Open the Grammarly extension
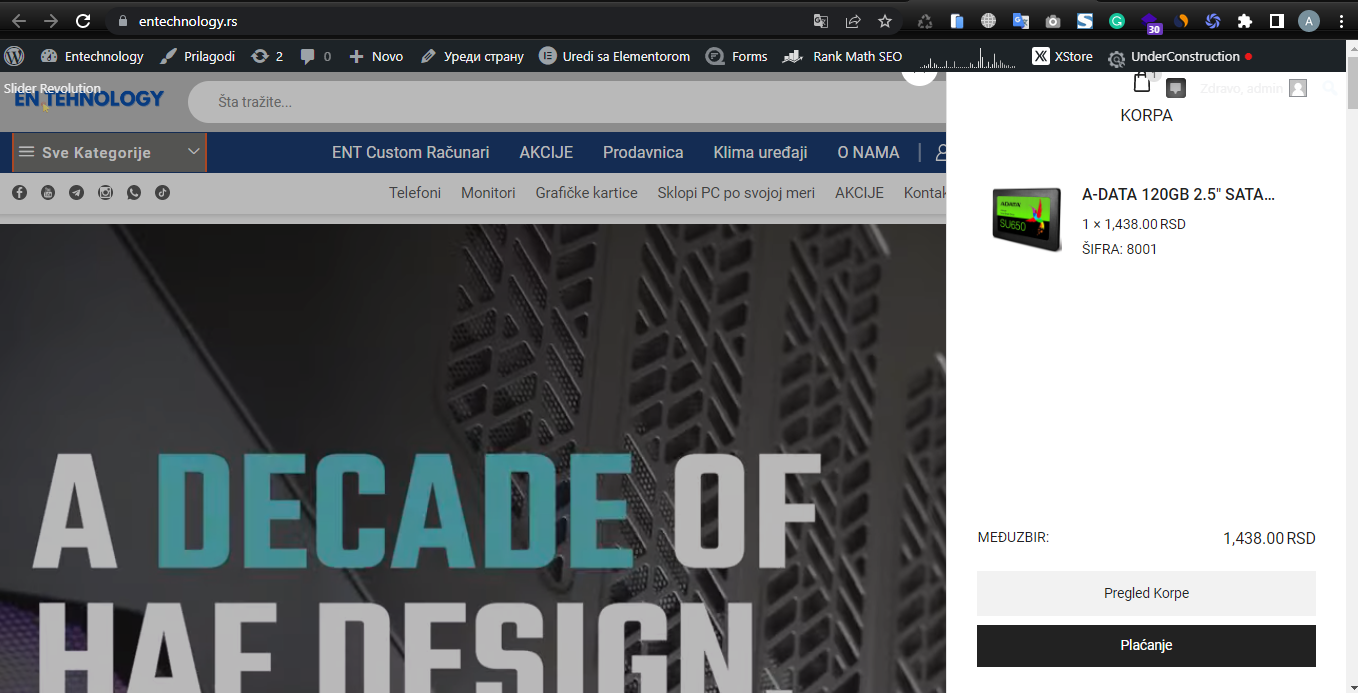The width and height of the screenshot is (1358, 693). coord(1117,21)
